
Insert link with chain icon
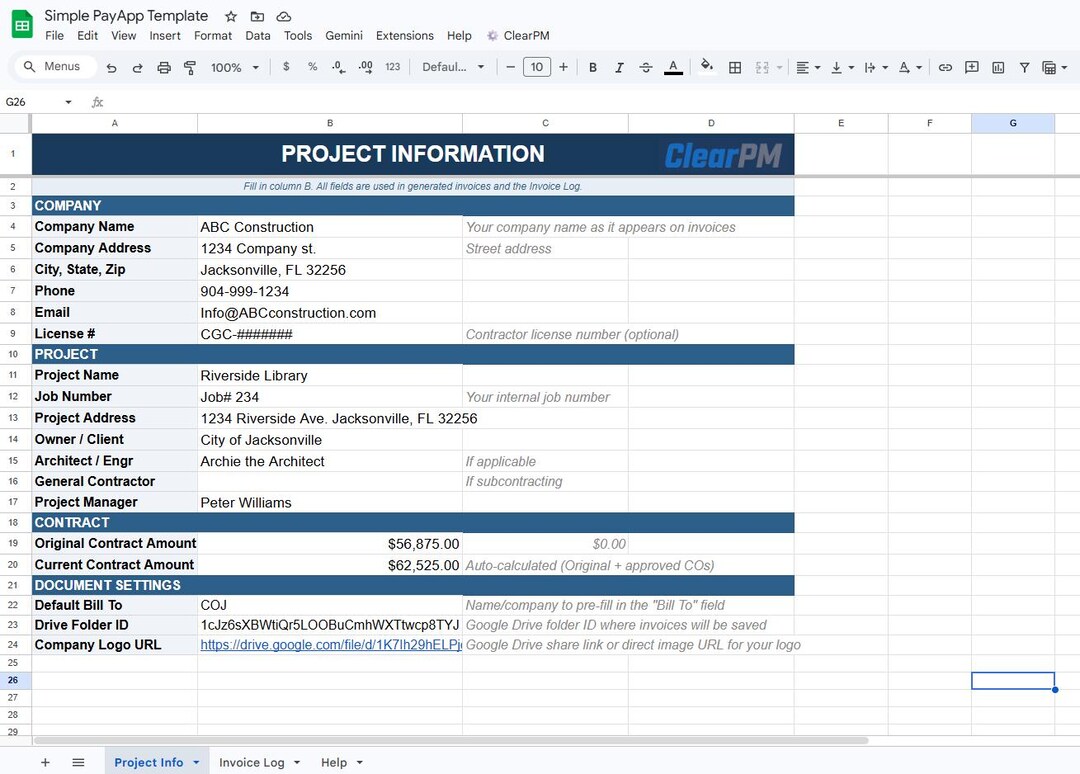[945, 67]
